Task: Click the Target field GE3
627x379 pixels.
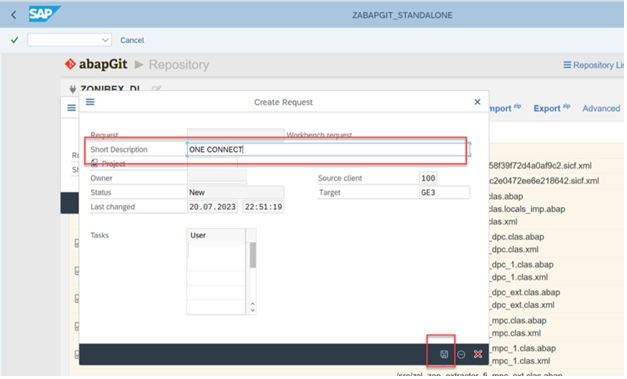Action: [444, 192]
